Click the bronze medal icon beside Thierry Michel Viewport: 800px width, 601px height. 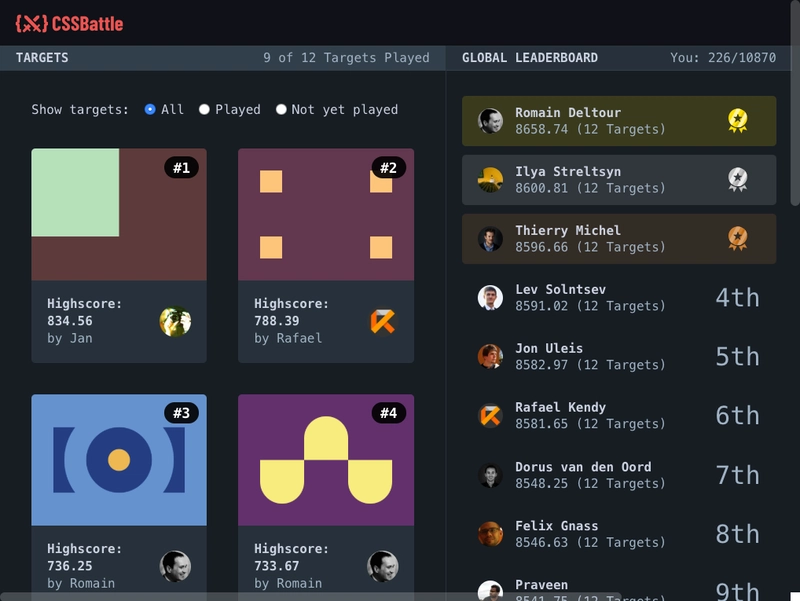click(x=737, y=237)
